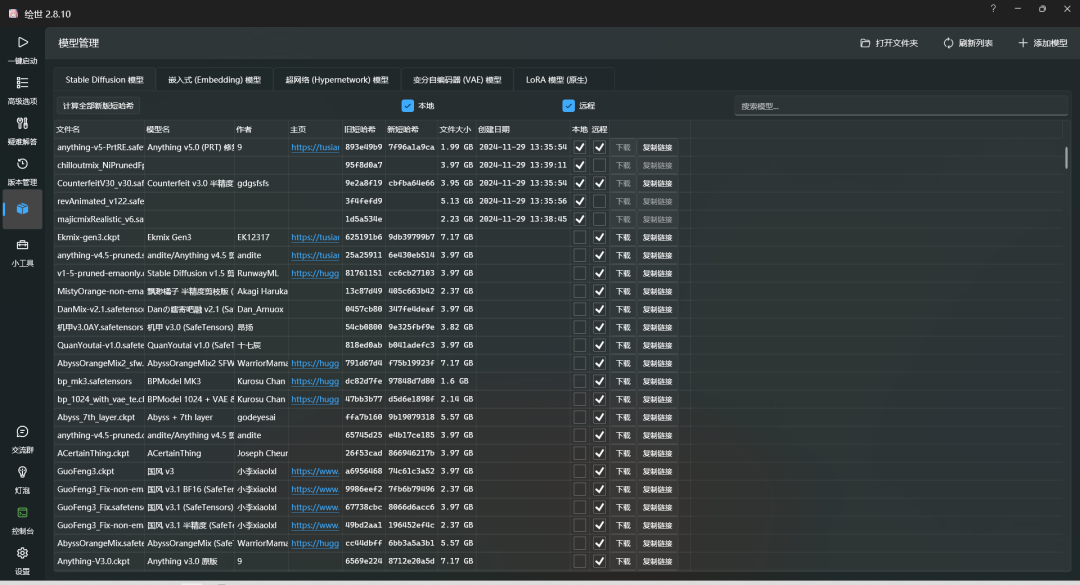Click the open folder button
1080x585 pixels.
889,43
